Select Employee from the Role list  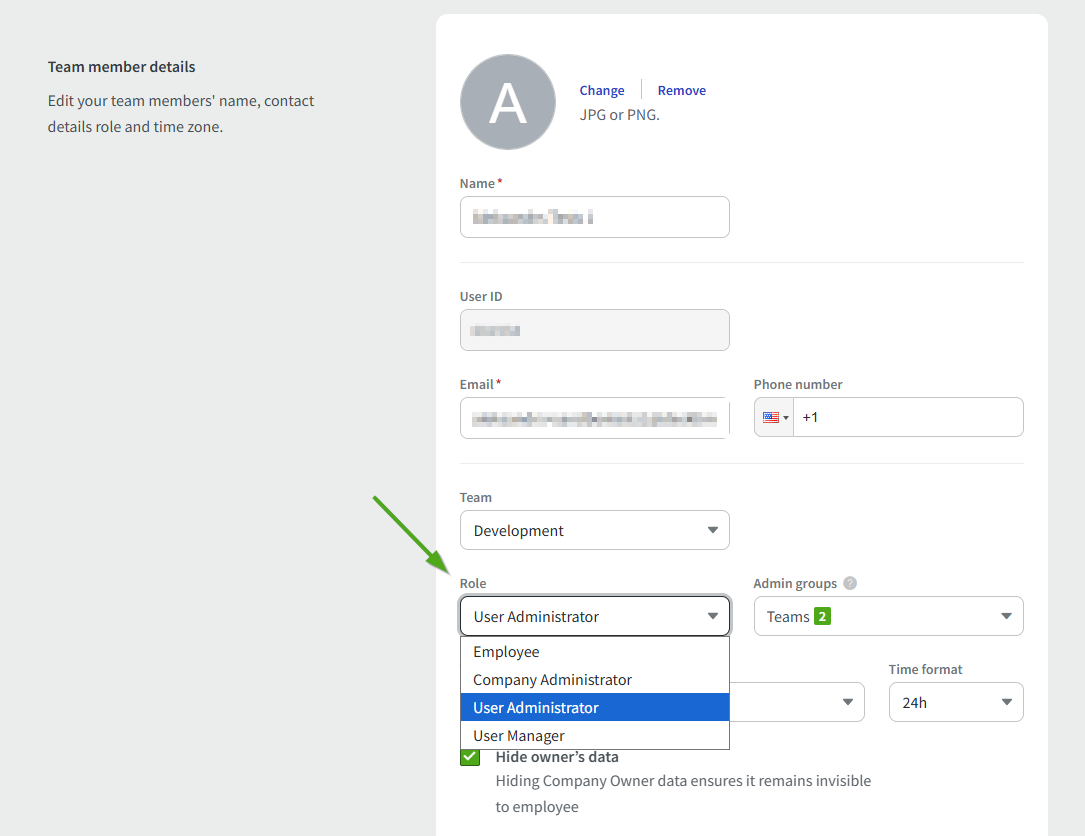click(506, 652)
